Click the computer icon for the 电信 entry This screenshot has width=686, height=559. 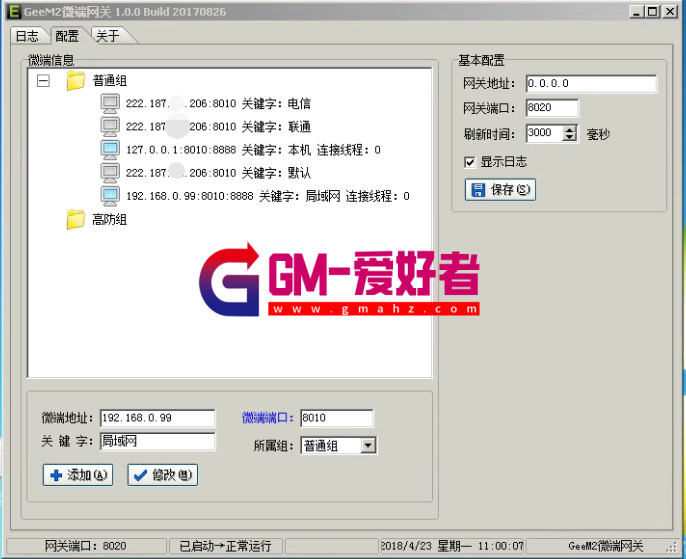pyautogui.click(x=110, y=104)
